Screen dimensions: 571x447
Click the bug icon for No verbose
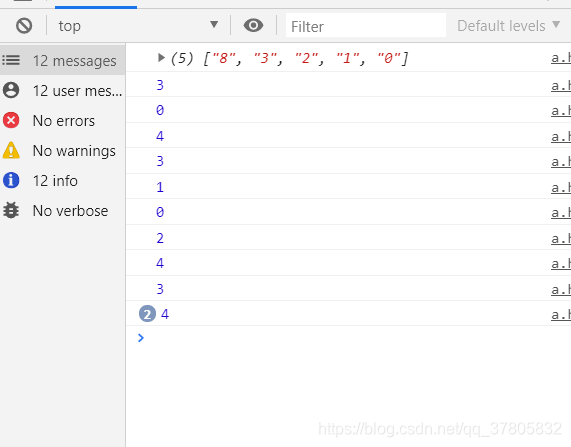tap(11, 210)
